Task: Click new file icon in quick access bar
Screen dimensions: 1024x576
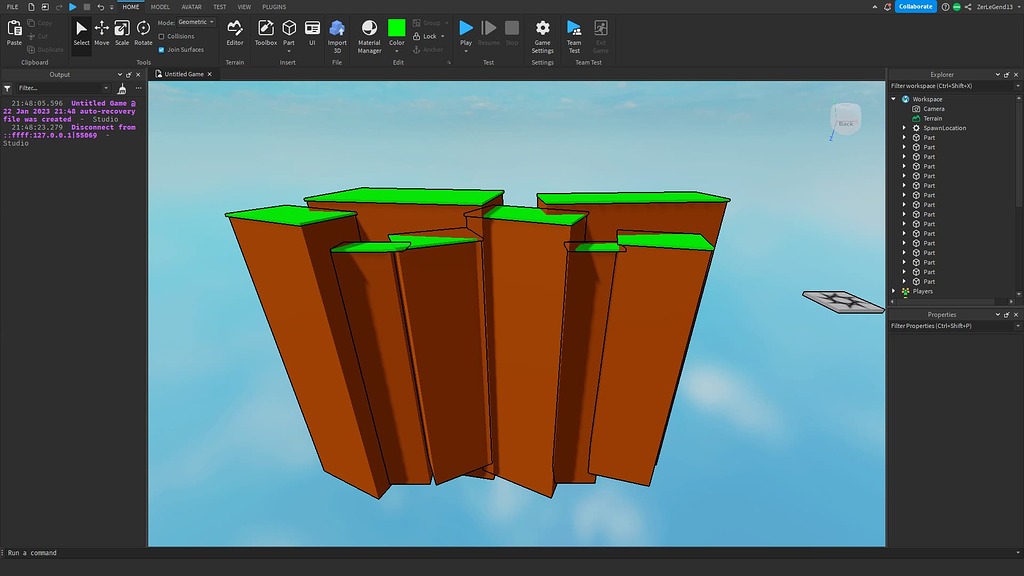Action: tap(31, 7)
